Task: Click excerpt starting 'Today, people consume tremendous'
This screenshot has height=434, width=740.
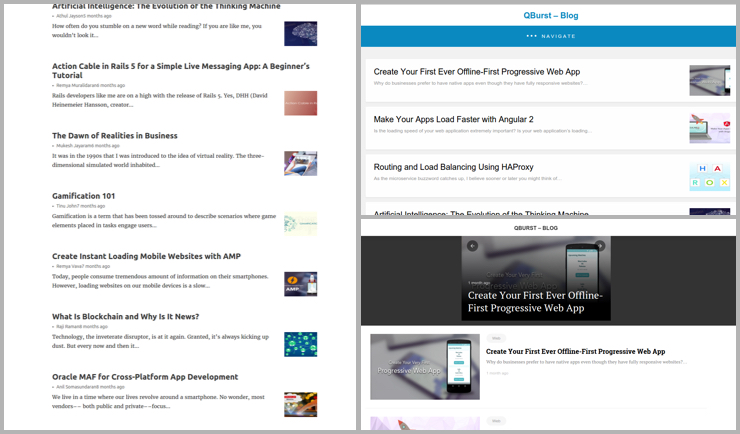Action: point(160,281)
